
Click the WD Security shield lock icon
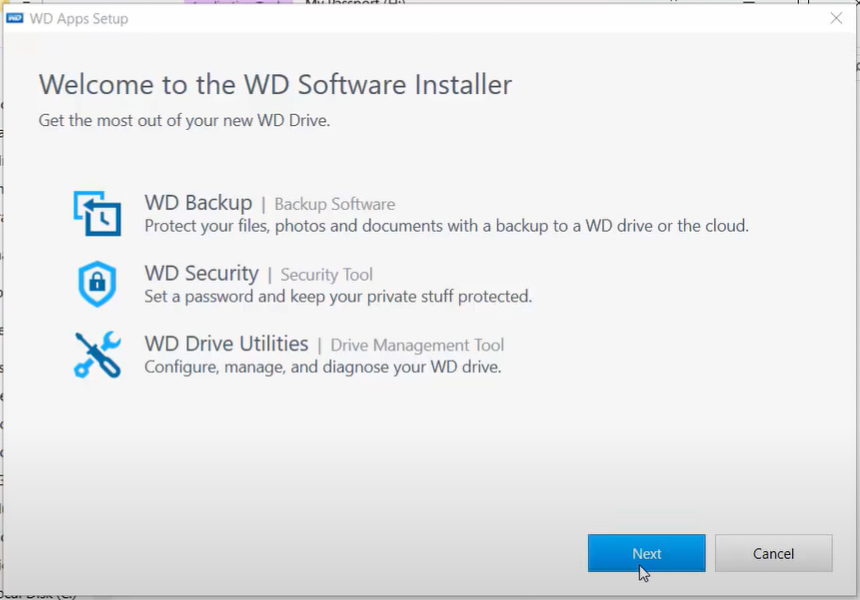(x=97, y=284)
